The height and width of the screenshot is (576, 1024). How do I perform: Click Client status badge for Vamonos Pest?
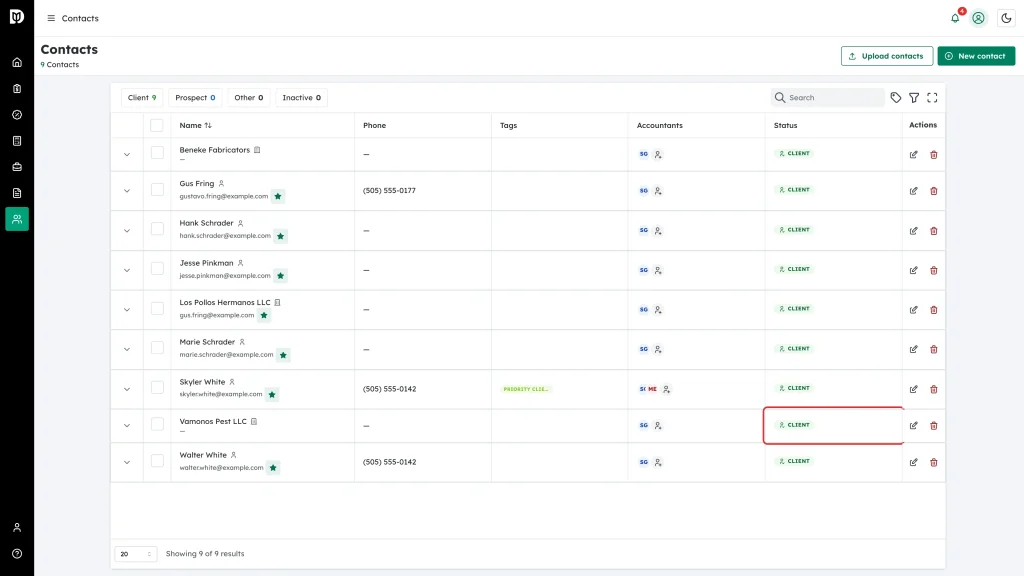794,425
